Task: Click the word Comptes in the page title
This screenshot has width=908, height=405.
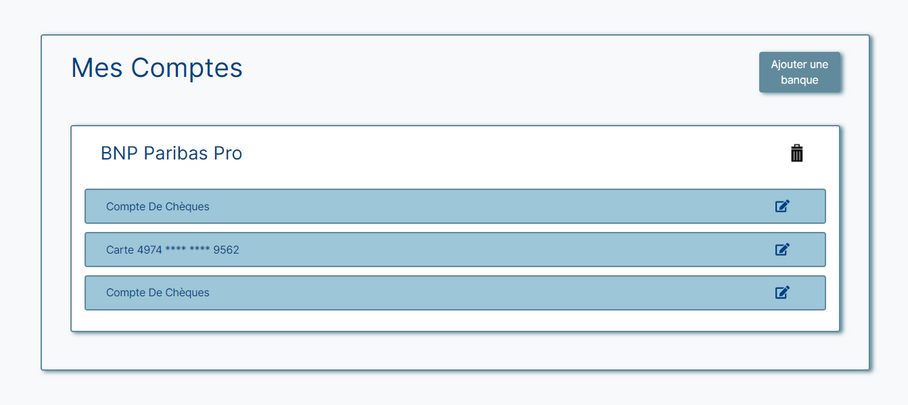Action: (186, 69)
